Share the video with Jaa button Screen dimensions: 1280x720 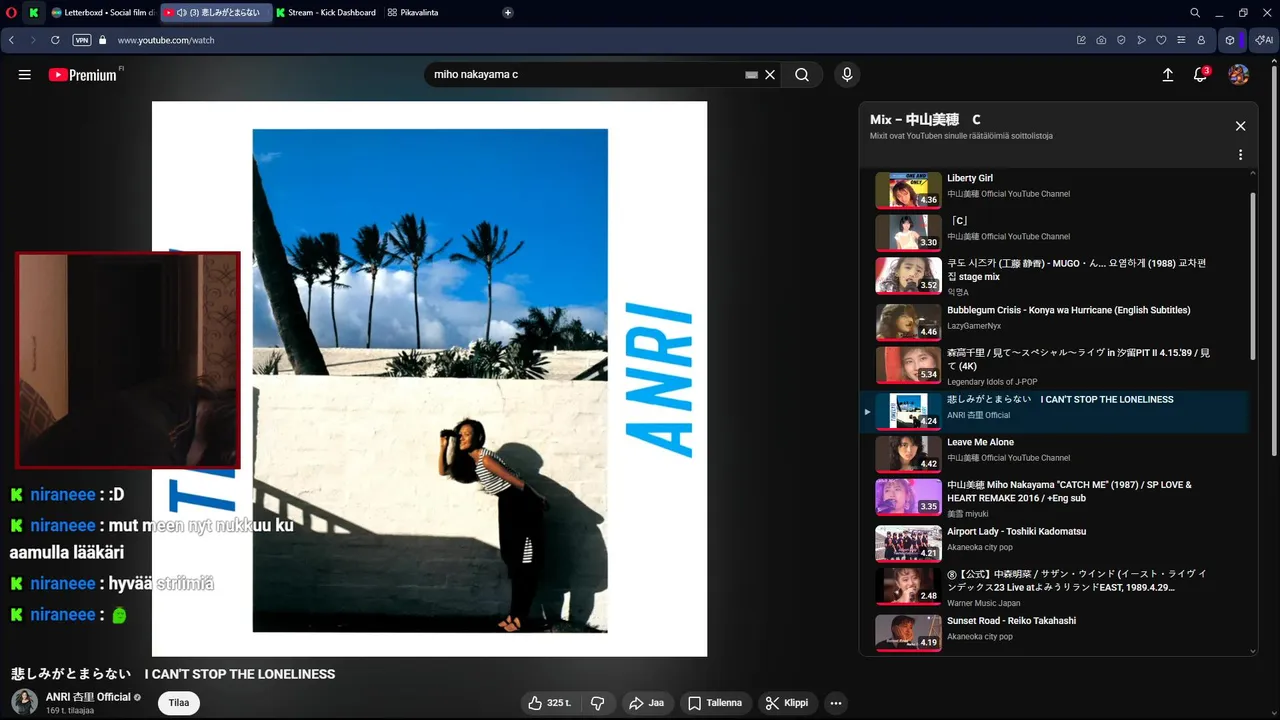click(646, 703)
